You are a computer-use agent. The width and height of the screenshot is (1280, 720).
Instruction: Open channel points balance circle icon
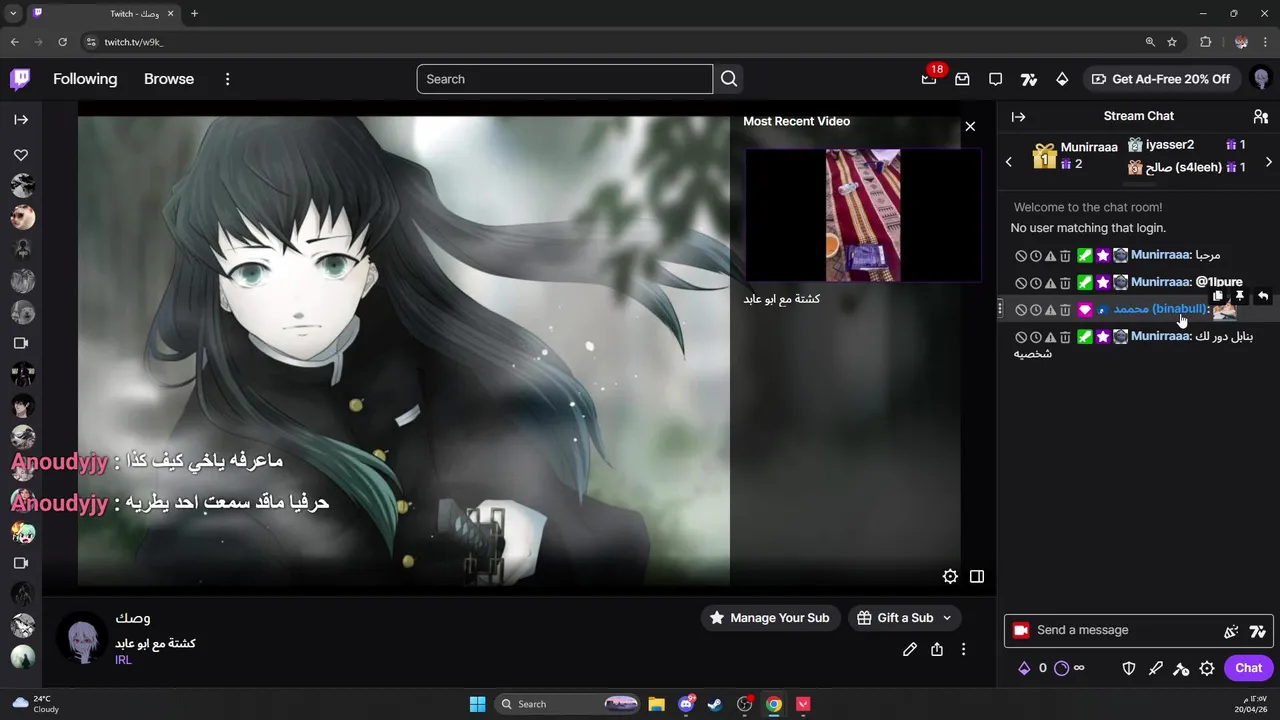tap(1062, 668)
